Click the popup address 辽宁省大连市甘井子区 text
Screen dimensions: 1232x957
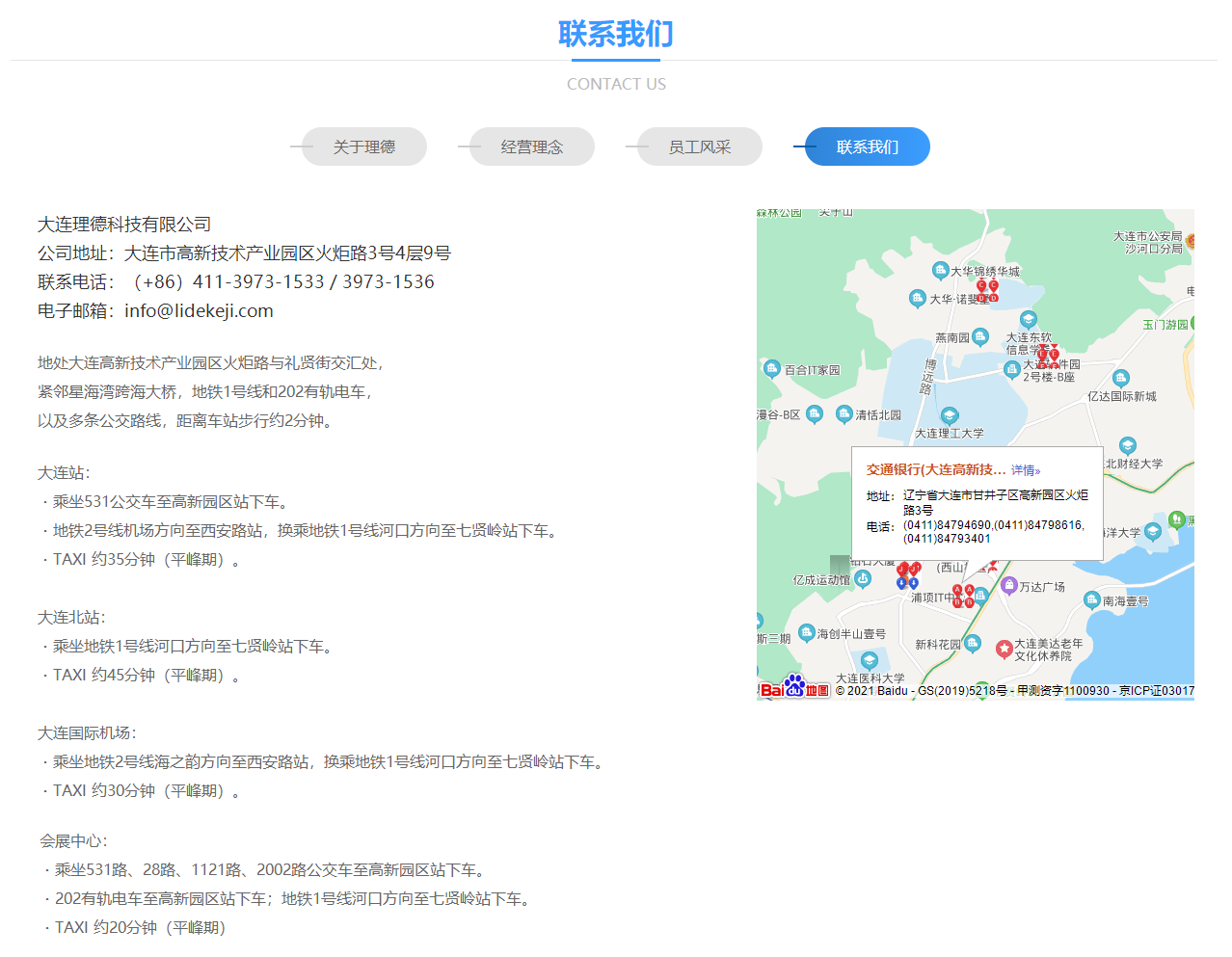(996, 501)
